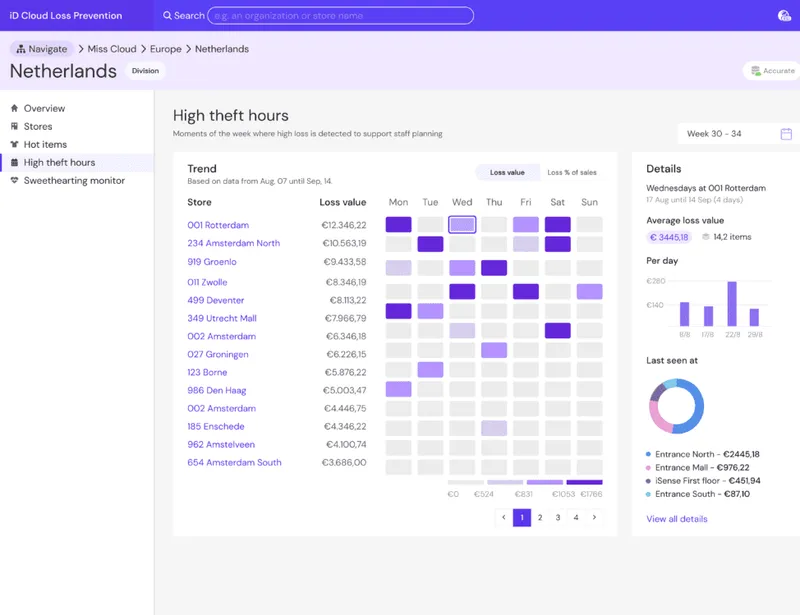The height and width of the screenshot is (615, 800).
Task: Click the items stack icon beside 14,2 items
Action: (706, 237)
